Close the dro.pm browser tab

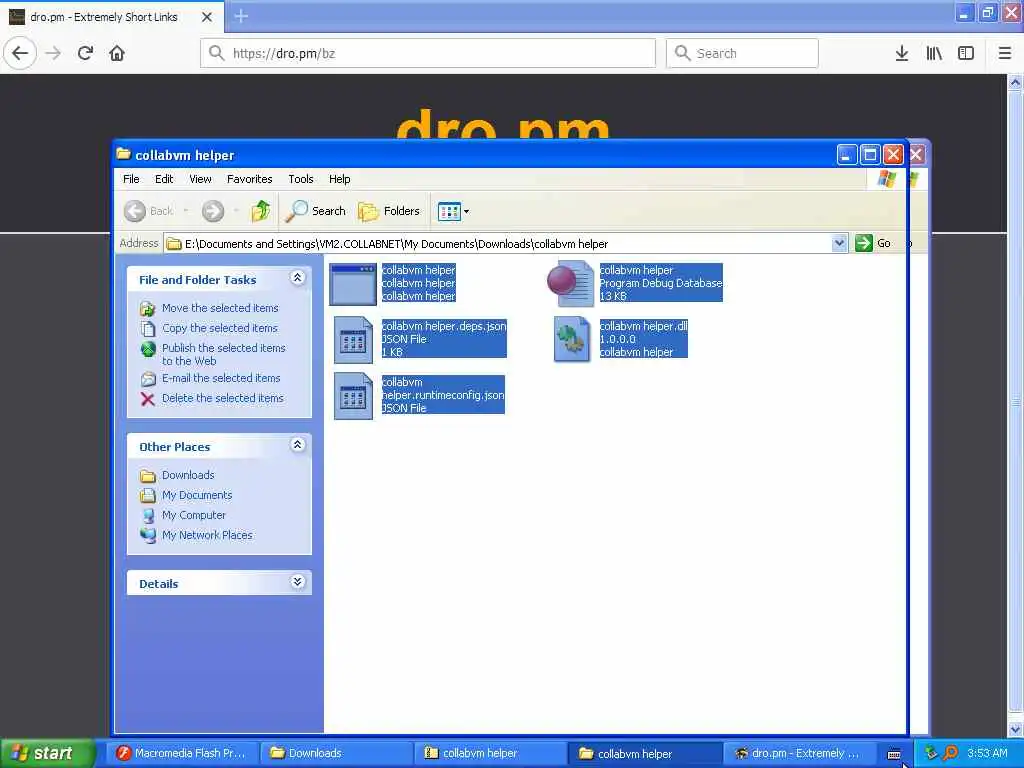coord(206,17)
